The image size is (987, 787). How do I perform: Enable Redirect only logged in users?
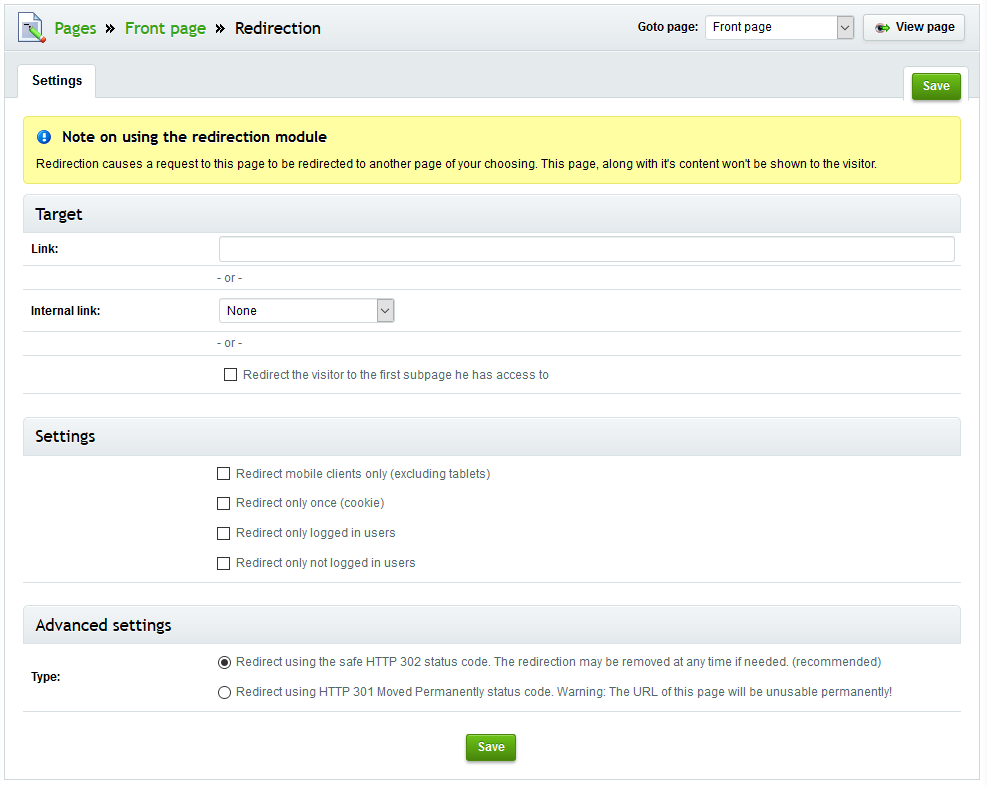(x=223, y=533)
